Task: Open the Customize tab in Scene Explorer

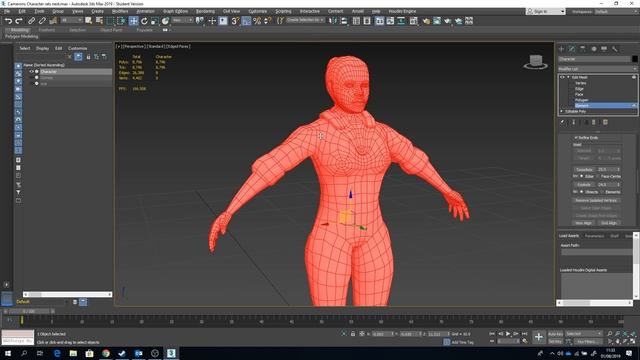Action: tap(77, 48)
